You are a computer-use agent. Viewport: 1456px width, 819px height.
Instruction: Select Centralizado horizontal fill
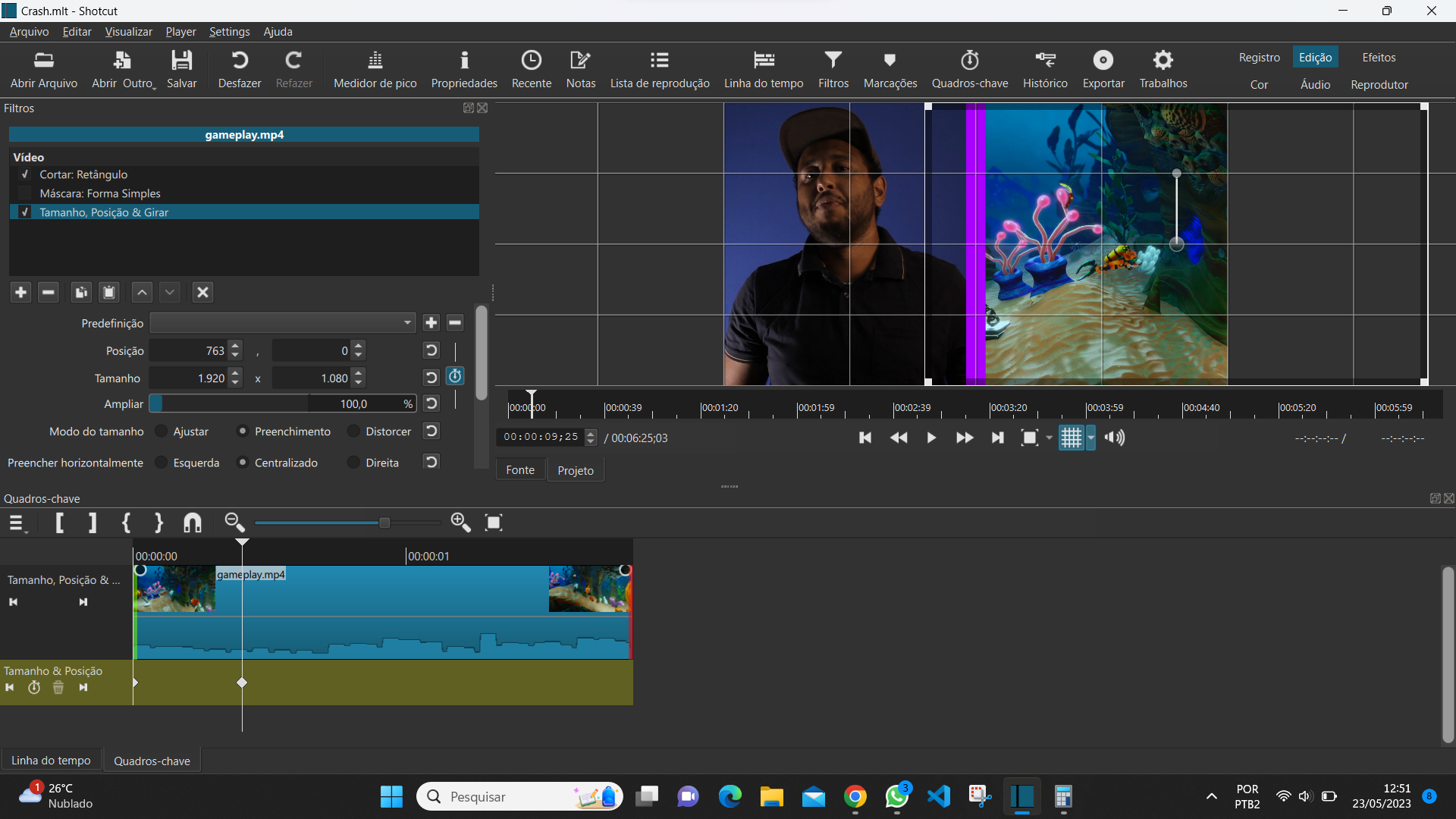point(243,463)
